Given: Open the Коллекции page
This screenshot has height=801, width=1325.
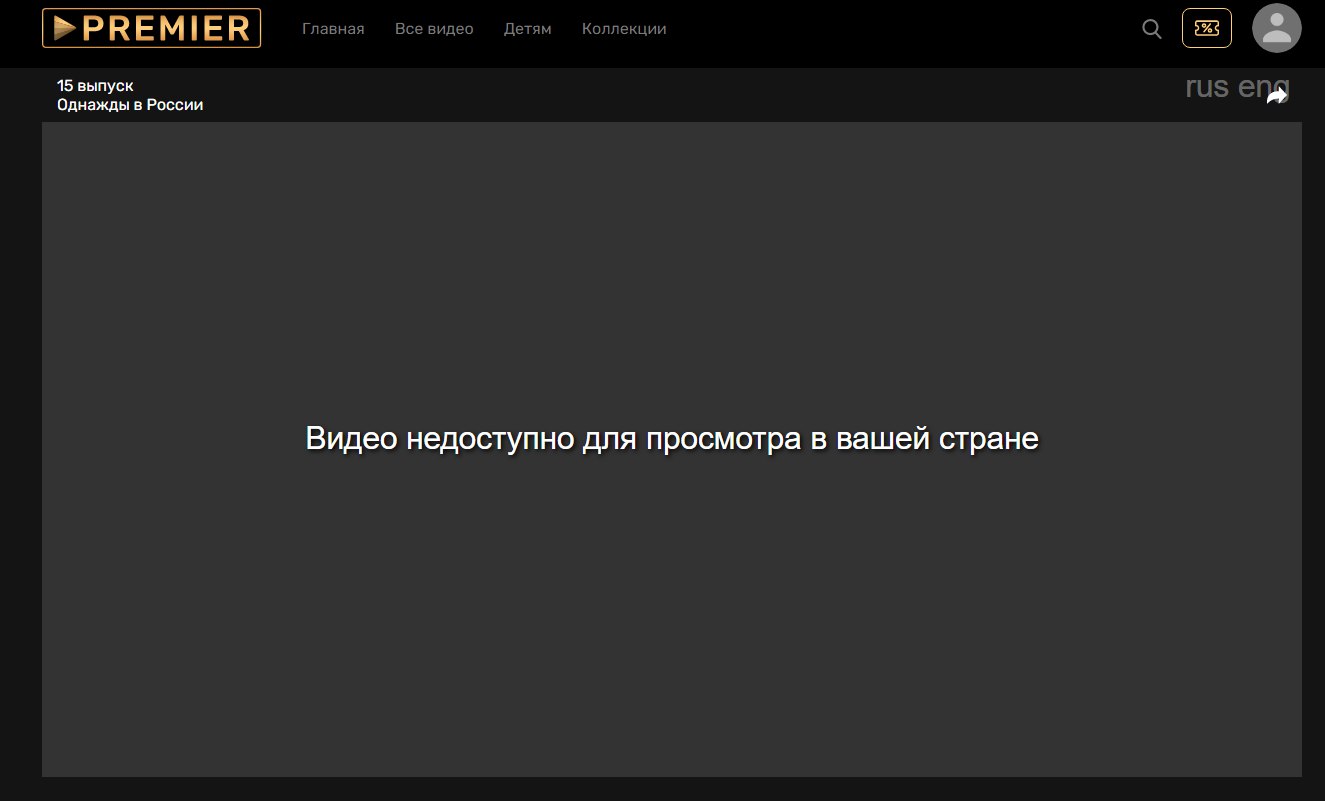Looking at the screenshot, I should (x=624, y=29).
